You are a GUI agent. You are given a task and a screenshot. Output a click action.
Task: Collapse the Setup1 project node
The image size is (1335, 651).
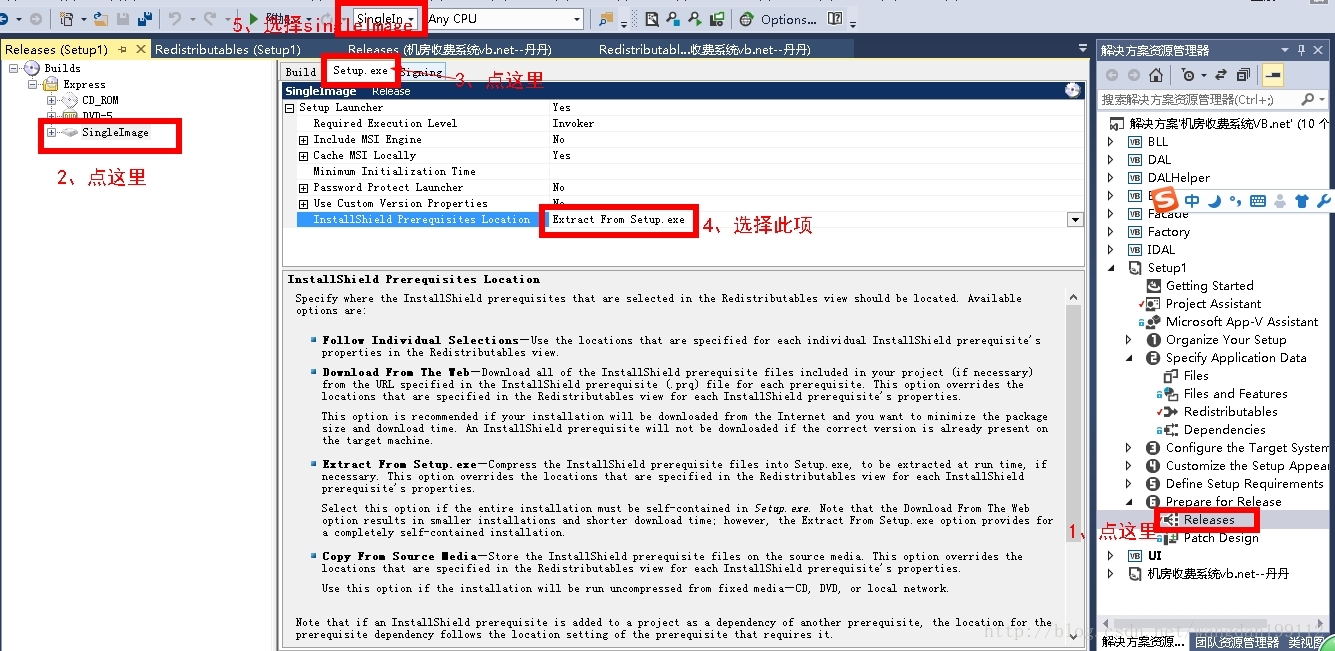pos(1110,268)
